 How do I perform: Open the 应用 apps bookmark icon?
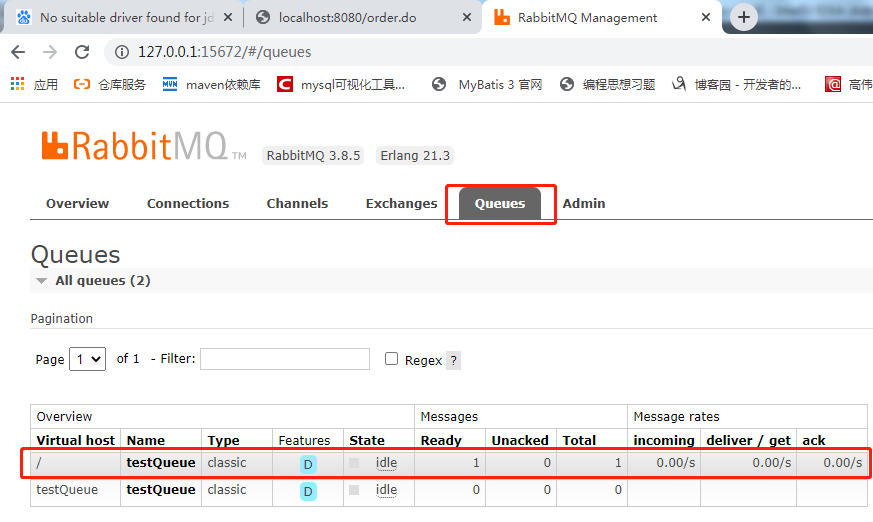point(18,84)
